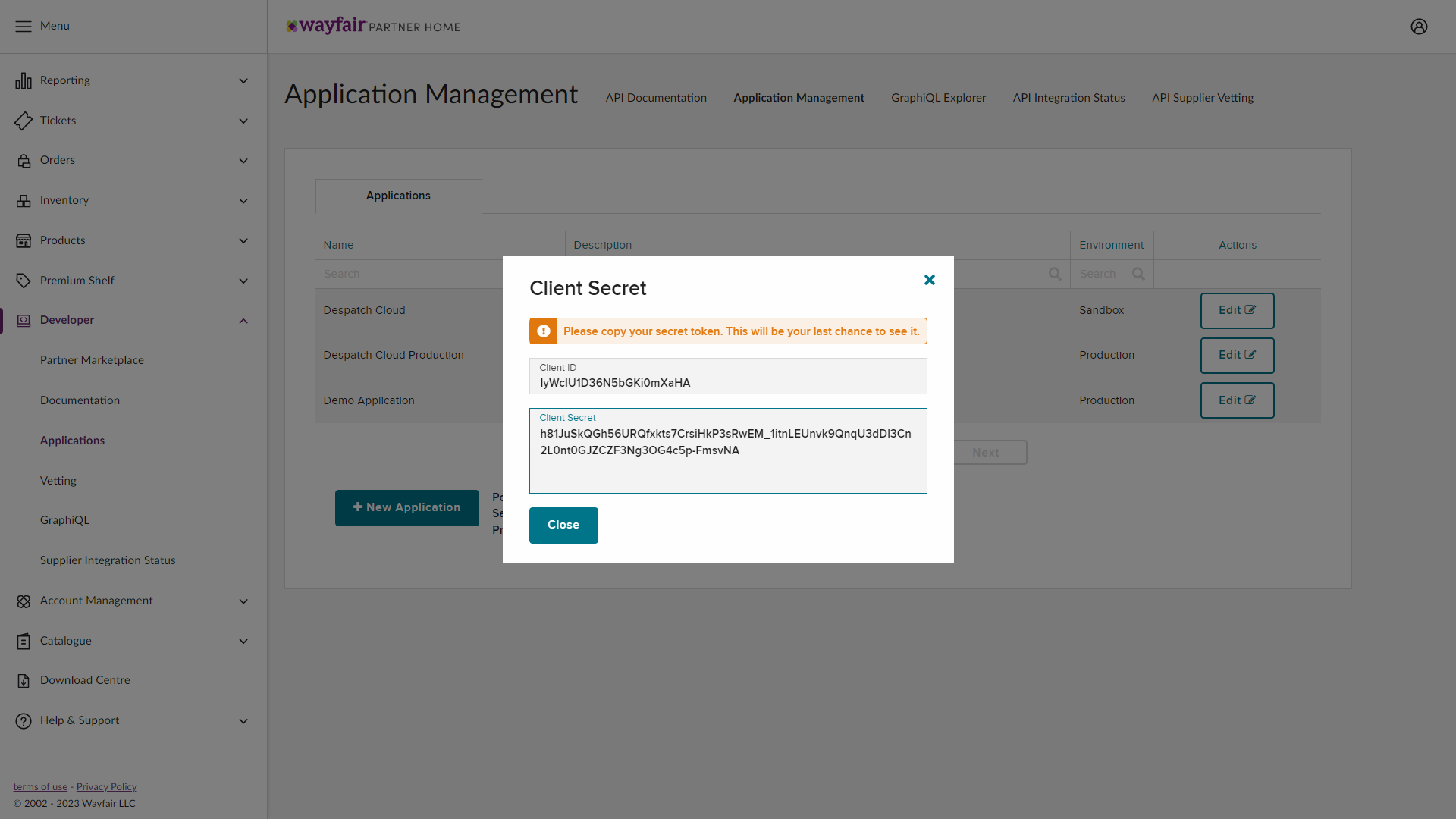Open the Privacy Policy link
The height and width of the screenshot is (819, 1456).
click(x=106, y=787)
